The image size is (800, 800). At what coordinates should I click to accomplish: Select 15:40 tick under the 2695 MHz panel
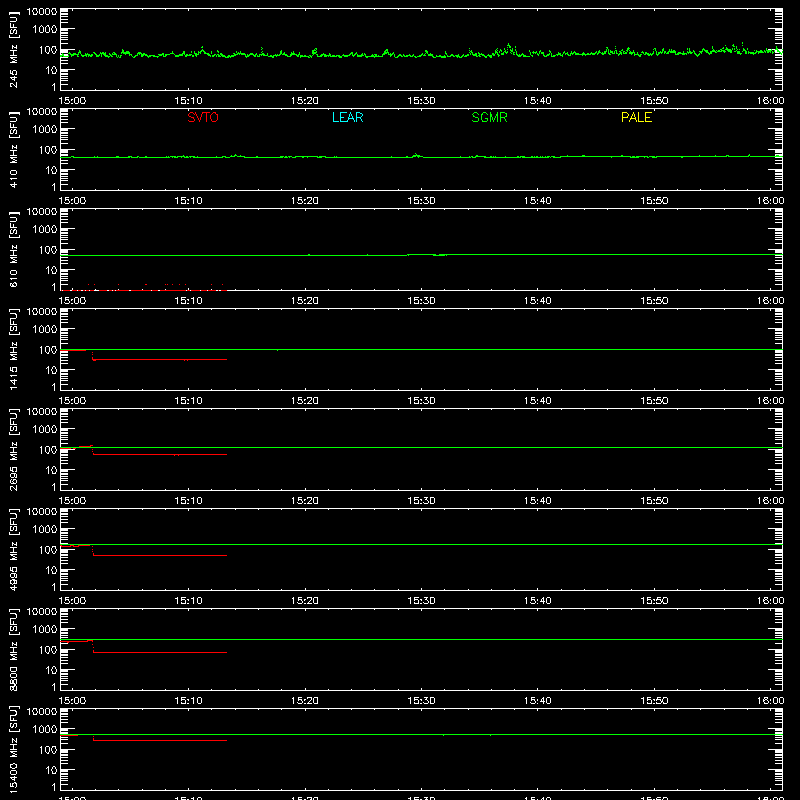(x=538, y=501)
